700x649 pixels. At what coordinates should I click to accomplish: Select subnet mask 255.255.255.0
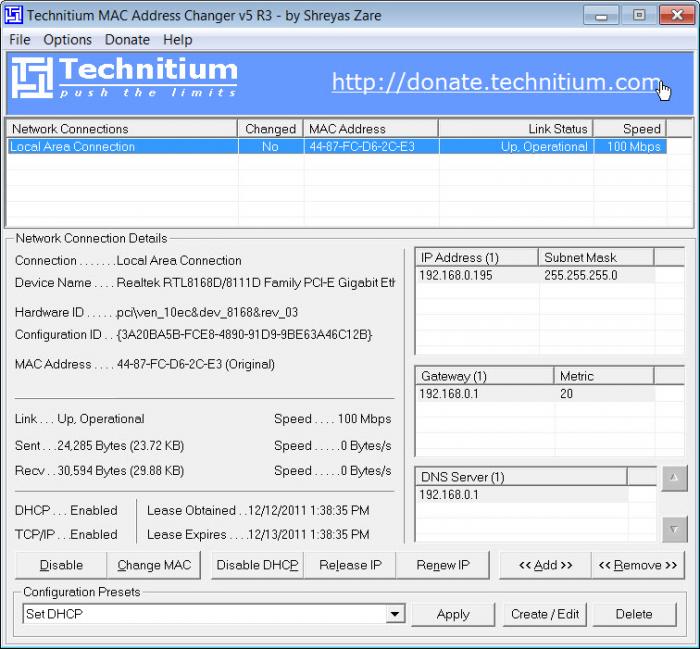coord(581,275)
